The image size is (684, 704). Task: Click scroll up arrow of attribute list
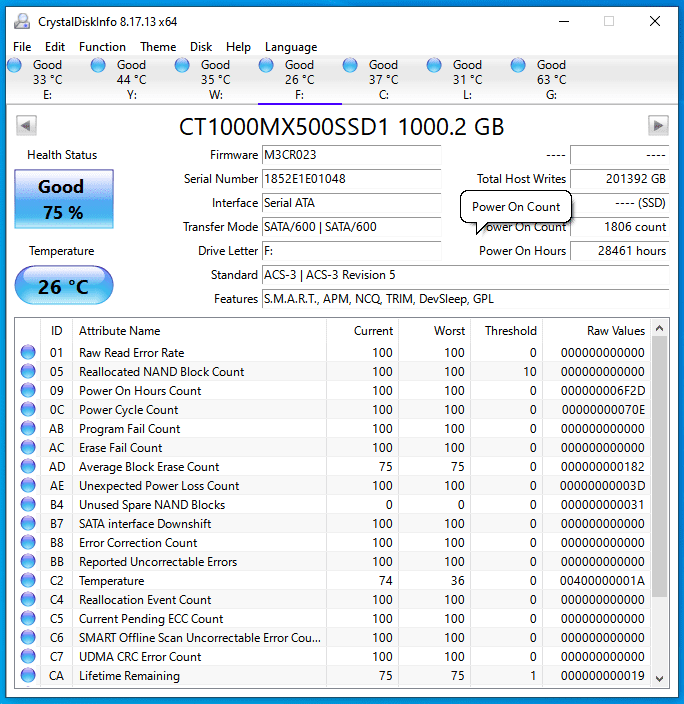659,329
